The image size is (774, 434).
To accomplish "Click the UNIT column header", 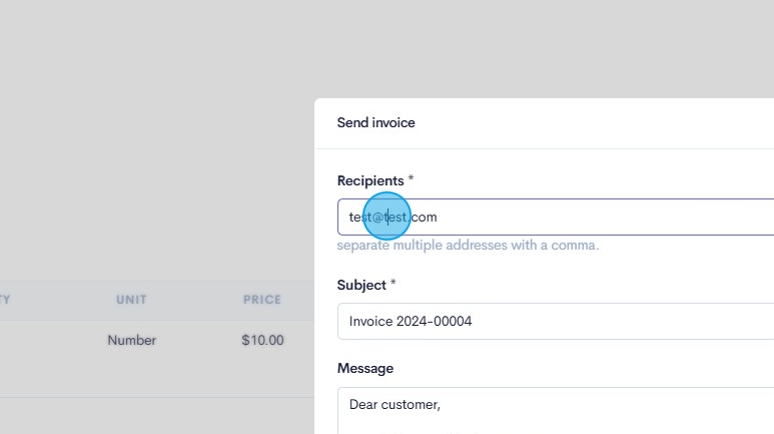I will 131,300.
